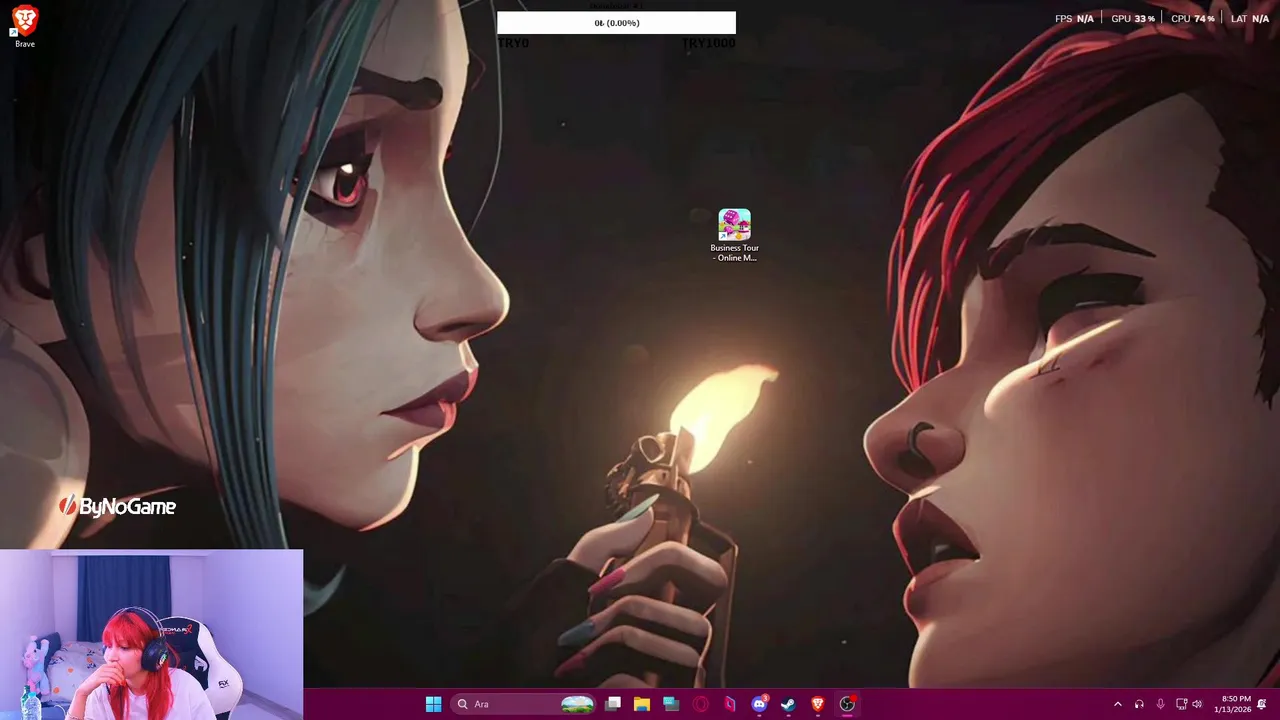Open Brave browser from the taskbar
1280x720 pixels.
817,704
